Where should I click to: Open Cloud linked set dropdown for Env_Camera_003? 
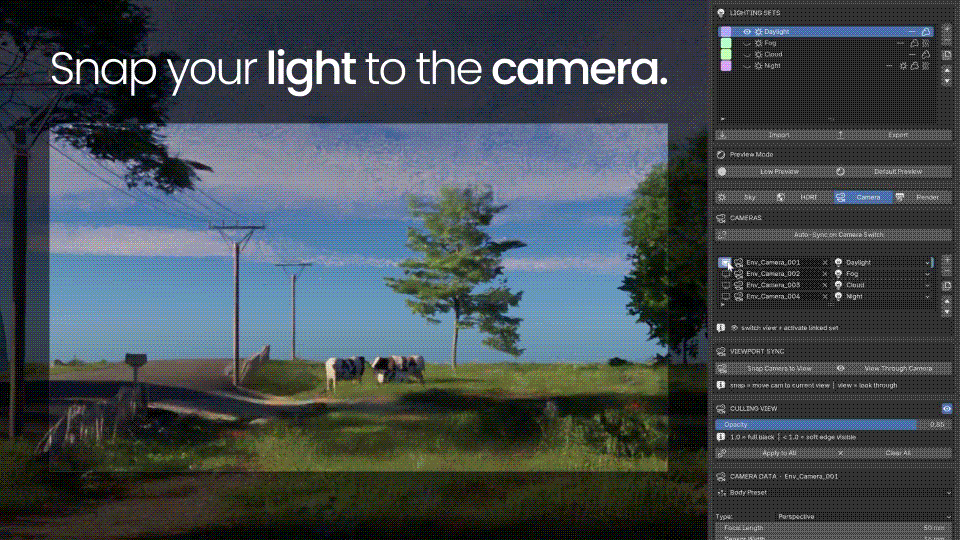[x=883, y=285]
